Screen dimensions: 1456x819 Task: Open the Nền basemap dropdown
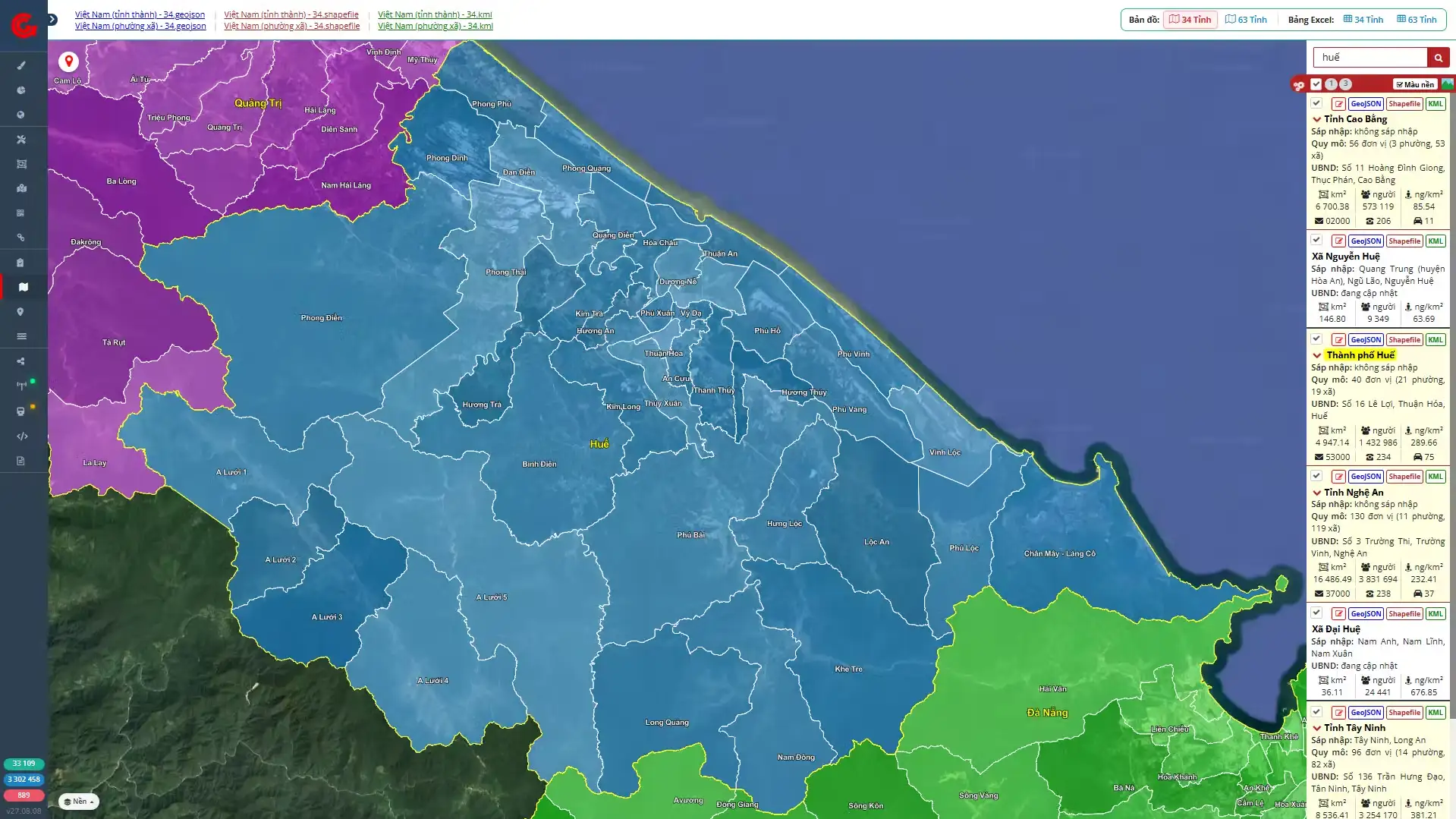79,802
